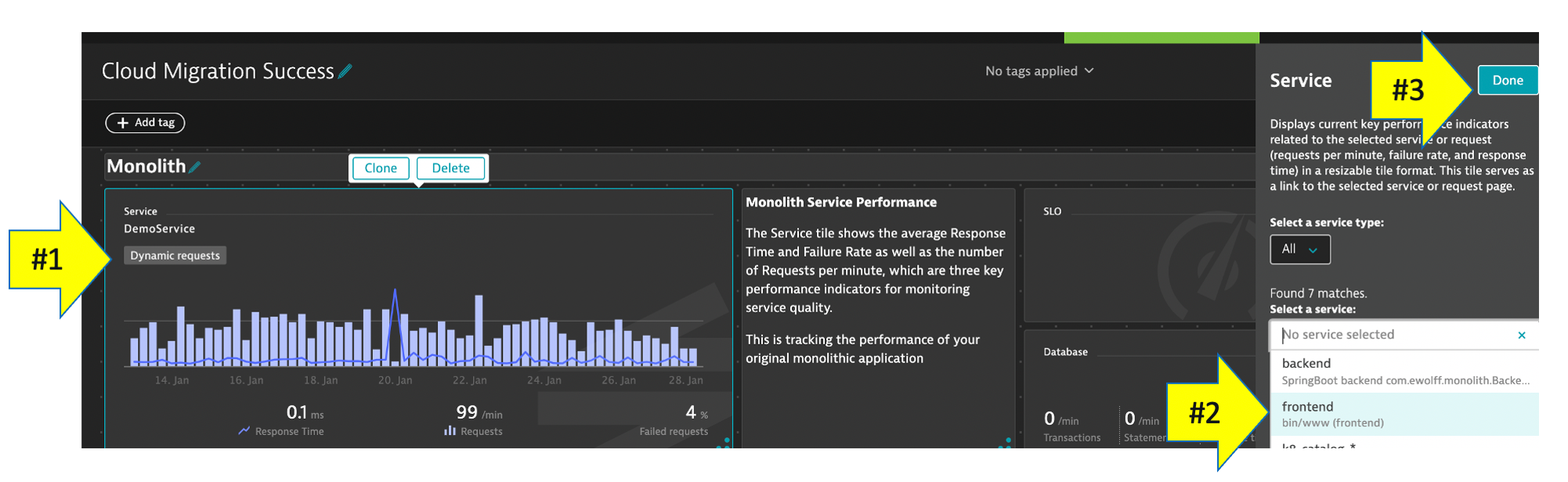Grab the resize handle of the markdown tile
This screenshot has width=1568, height=482.
(1006, 443)
